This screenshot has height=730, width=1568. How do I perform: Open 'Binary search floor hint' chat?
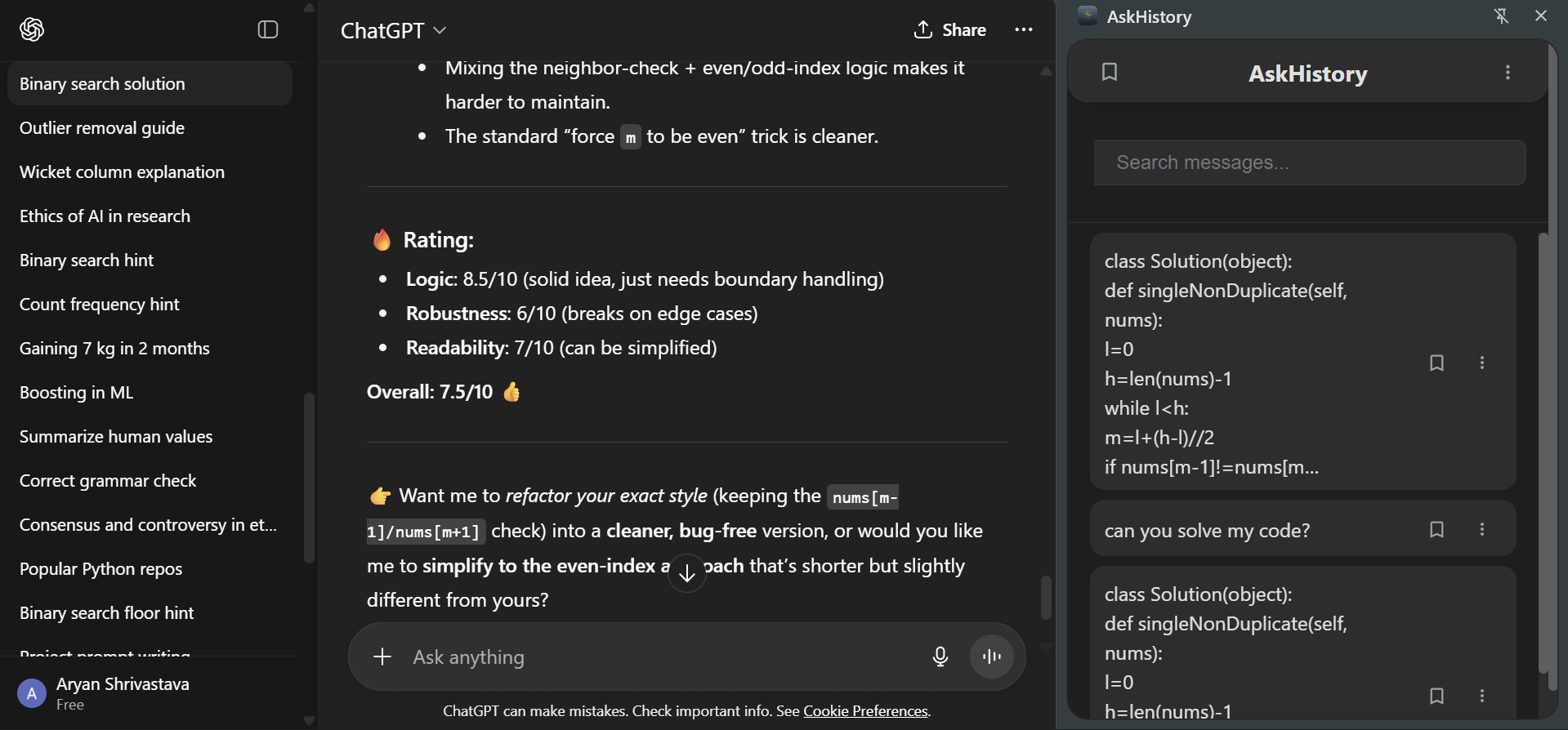tap(150, 612)
